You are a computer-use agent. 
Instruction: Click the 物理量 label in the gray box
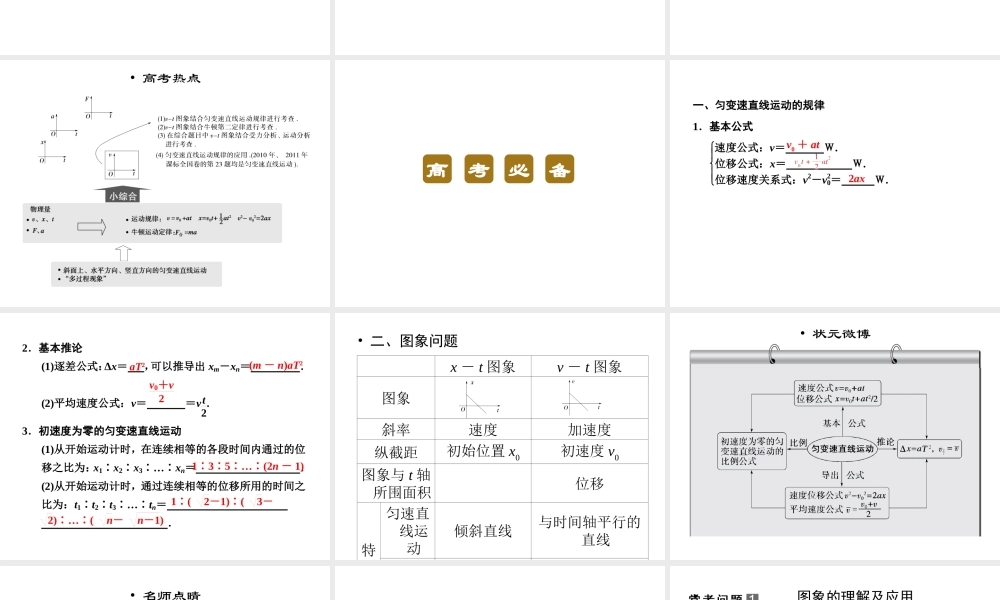click(40, 209)
